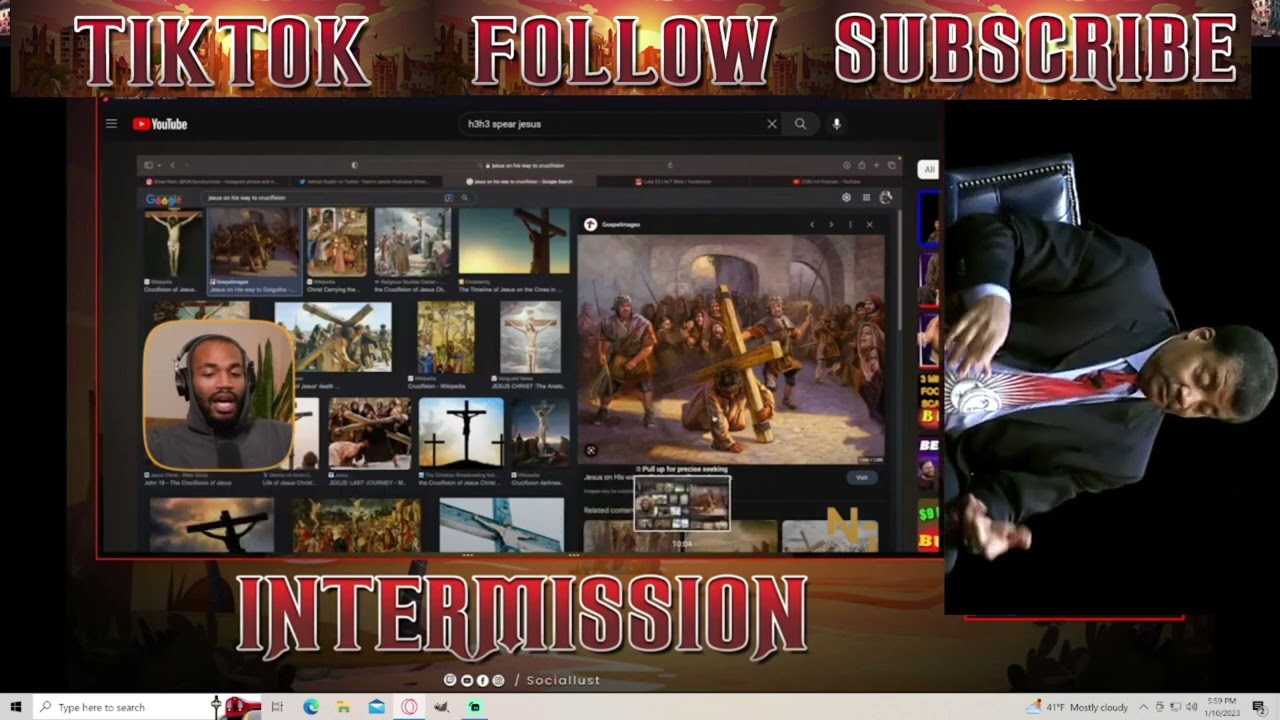Open the Religious Studies Center thumbnail
Image resolution: width=1280 pixels, height=720 pixels.
pos(412,243)
